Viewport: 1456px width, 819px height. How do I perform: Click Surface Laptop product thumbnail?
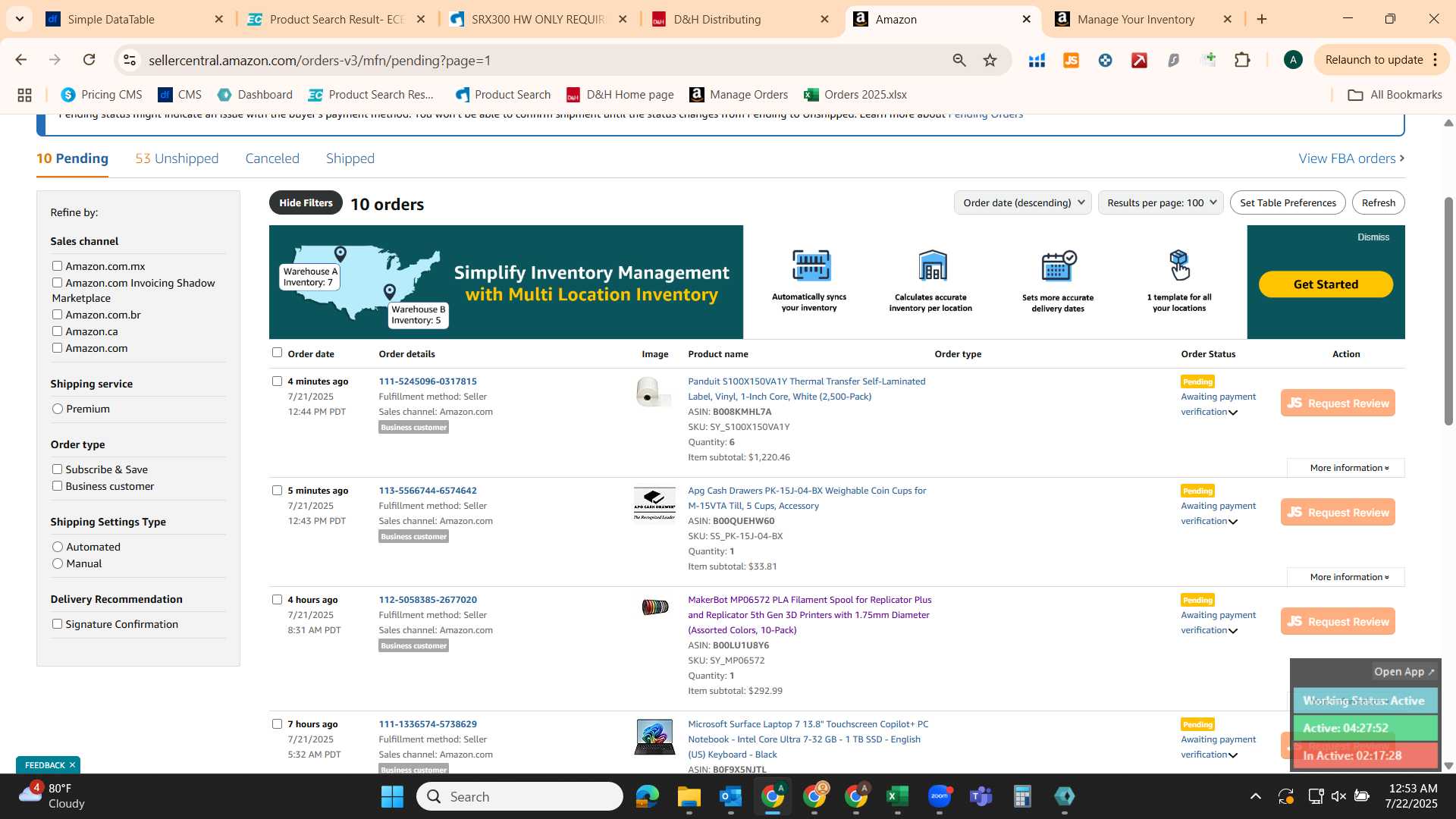click(654, 737)
